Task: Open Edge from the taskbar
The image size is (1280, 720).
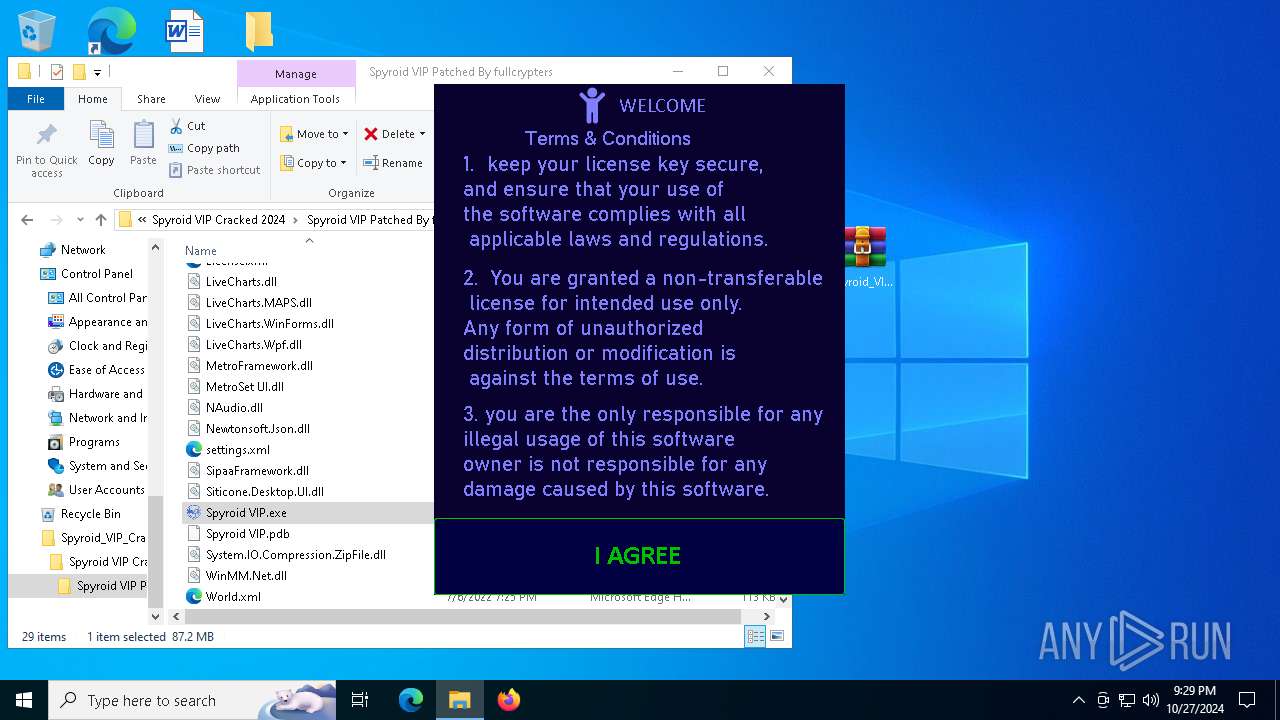Action: (x=411, y=700)
